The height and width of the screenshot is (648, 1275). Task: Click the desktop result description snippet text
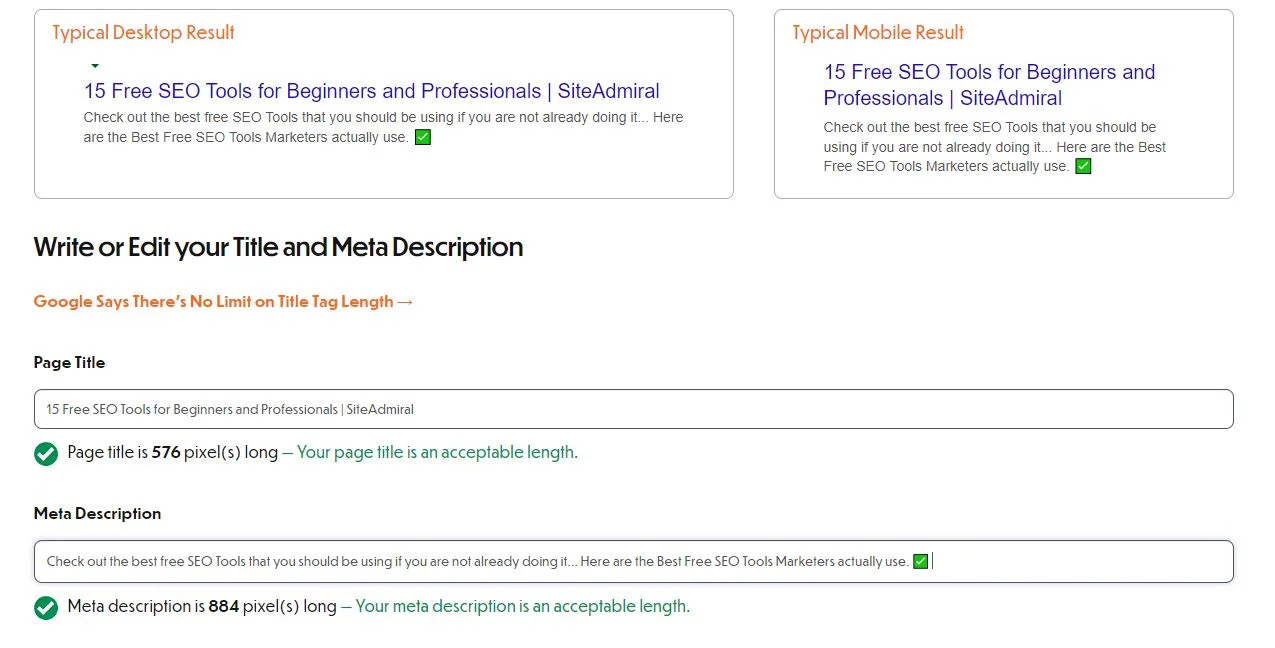[x=383, y=127]
